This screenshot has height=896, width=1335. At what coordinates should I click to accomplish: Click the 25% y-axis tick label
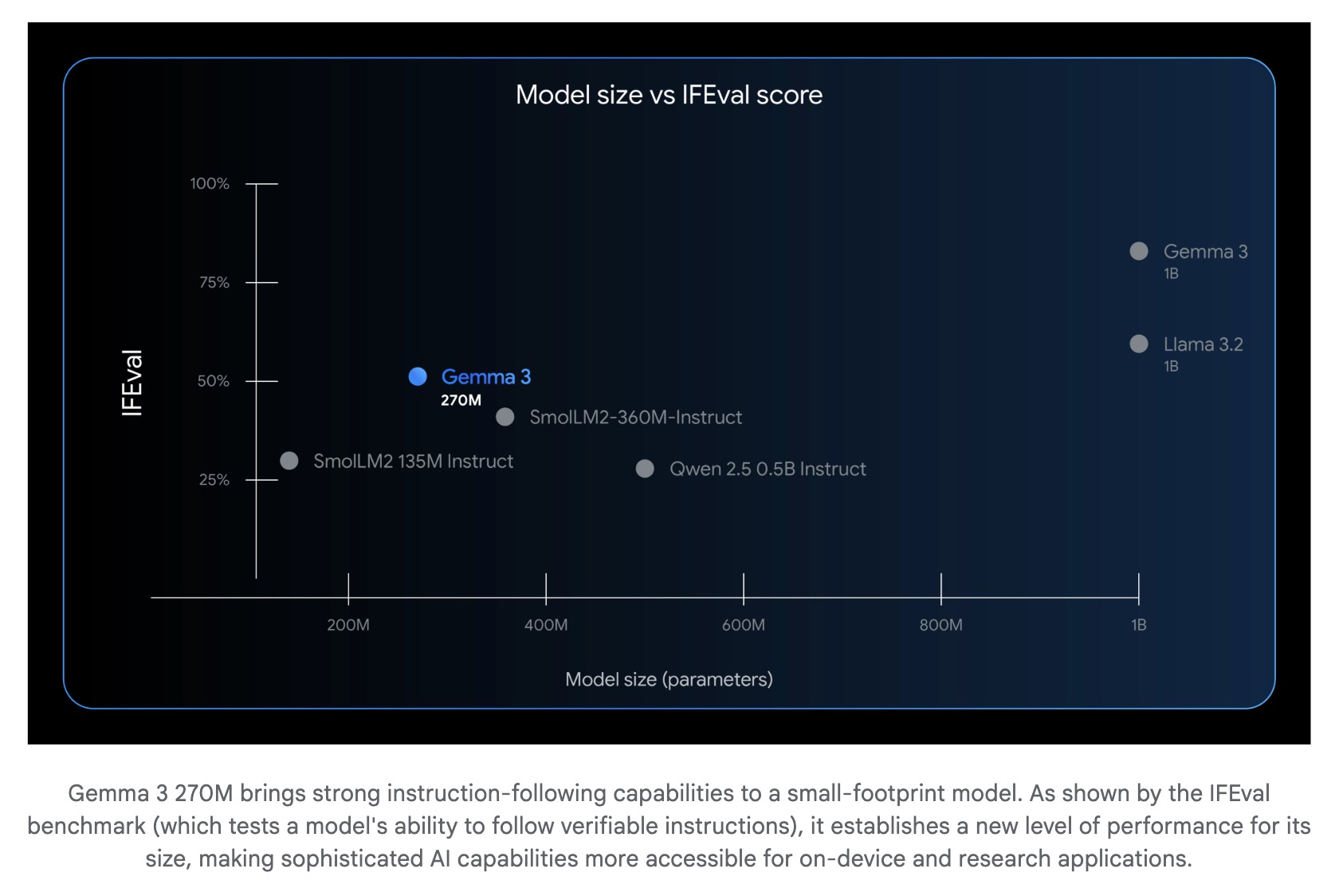214,480
